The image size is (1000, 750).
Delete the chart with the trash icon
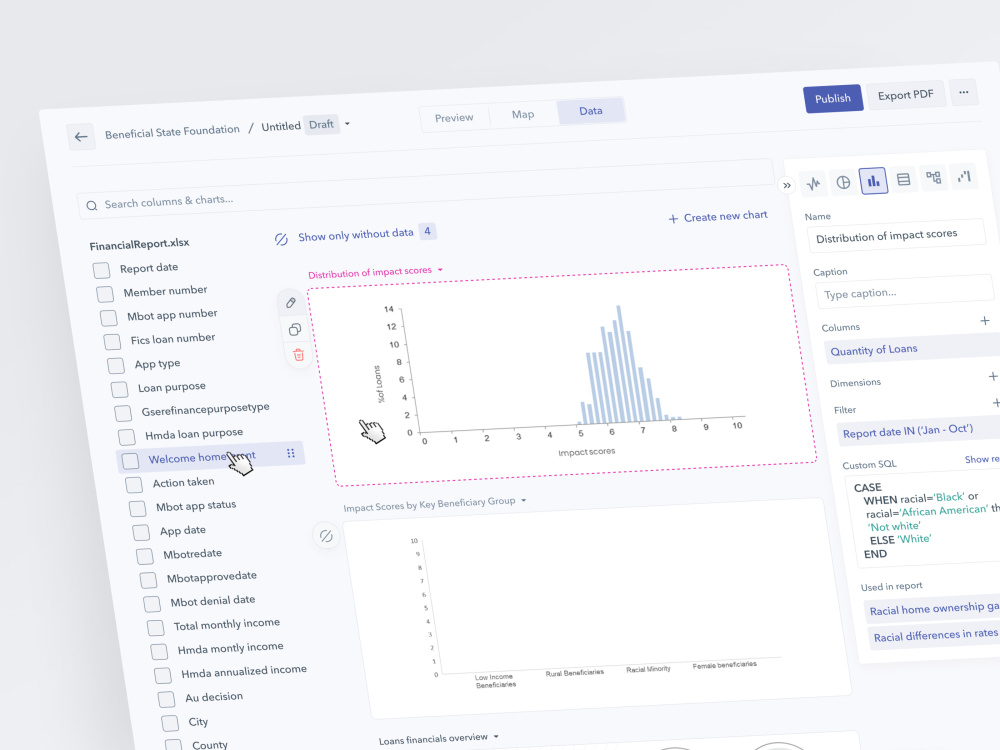coord(298,355)
